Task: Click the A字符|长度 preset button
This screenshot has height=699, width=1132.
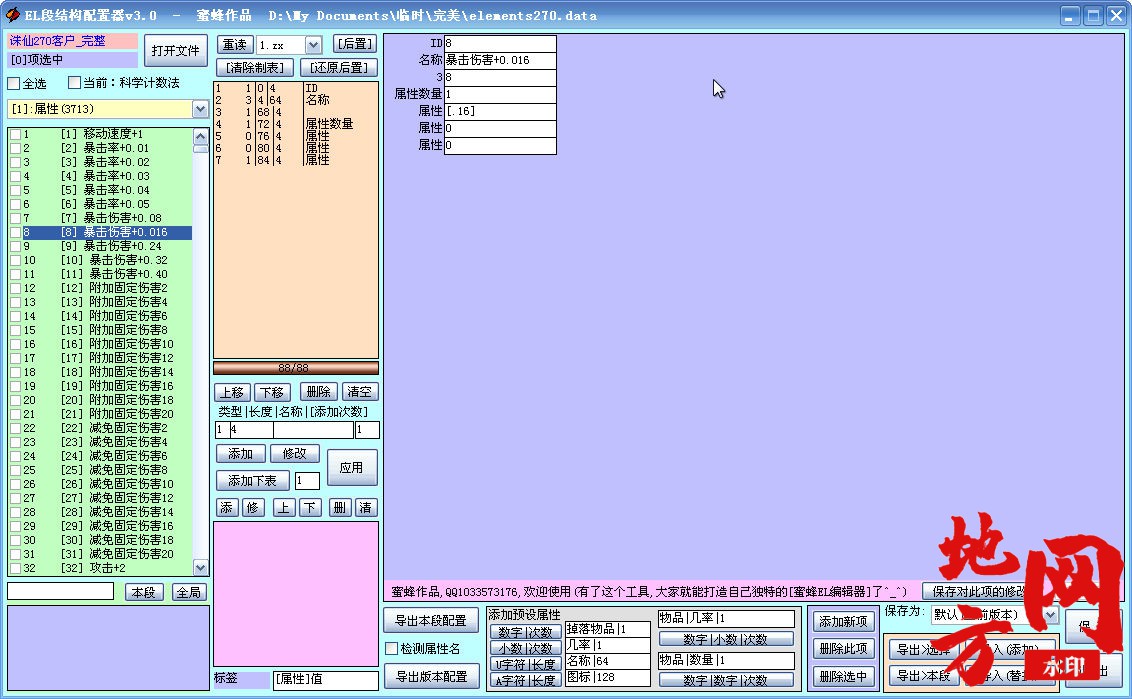Action: click(526, 680)
